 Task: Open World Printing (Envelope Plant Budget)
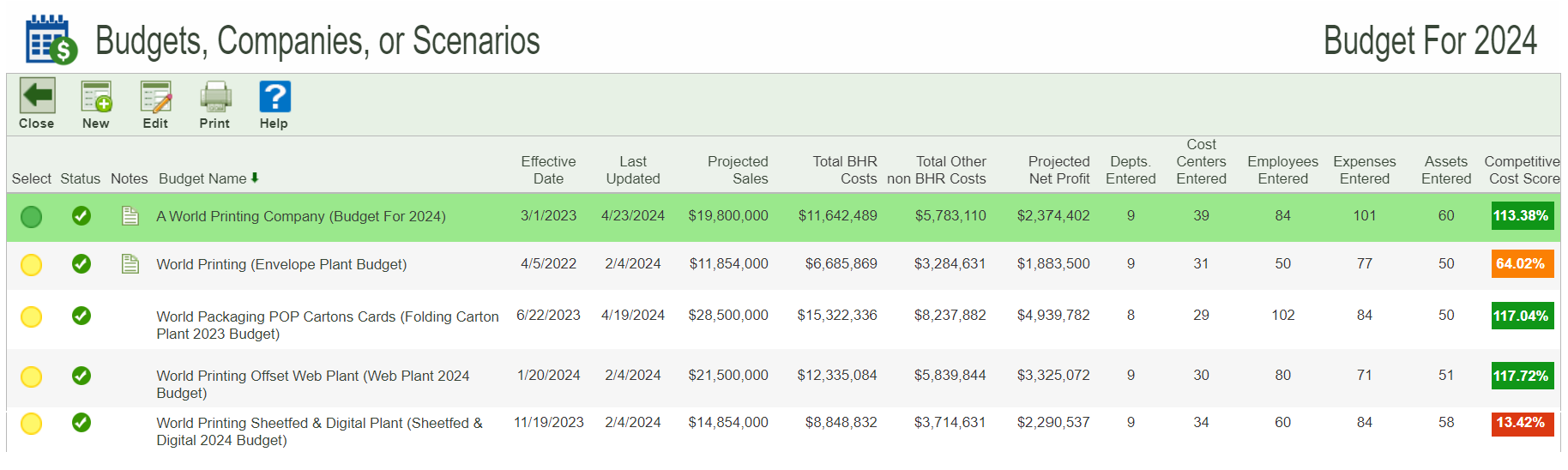(281, 264)
